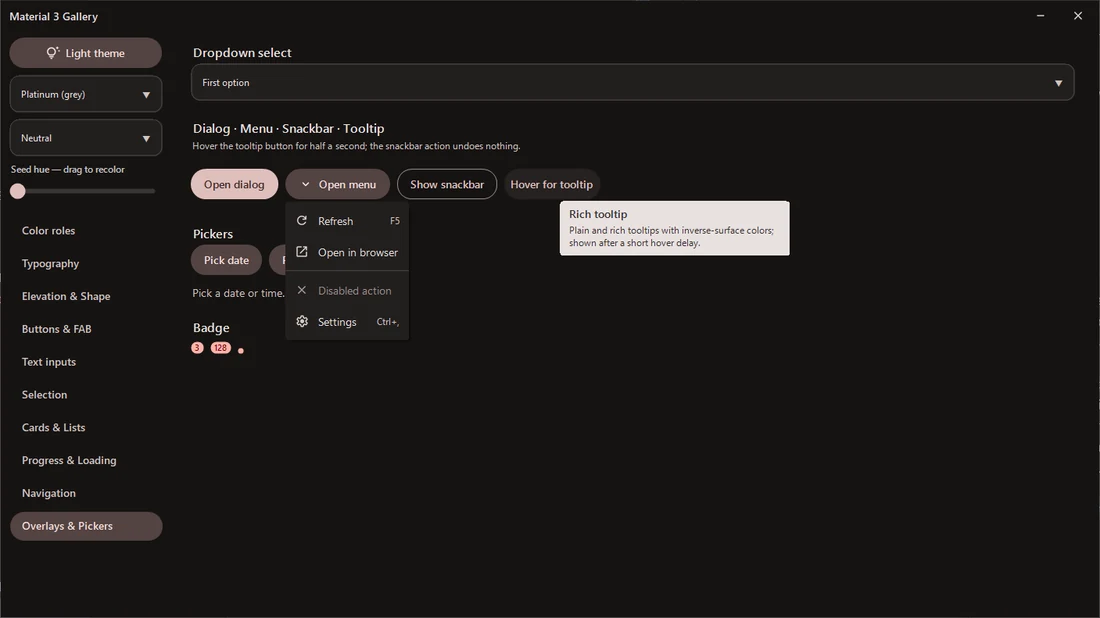Select Refresh from the open menu
Viewport: 1100px width, 618px height.
tap(347, 221)
